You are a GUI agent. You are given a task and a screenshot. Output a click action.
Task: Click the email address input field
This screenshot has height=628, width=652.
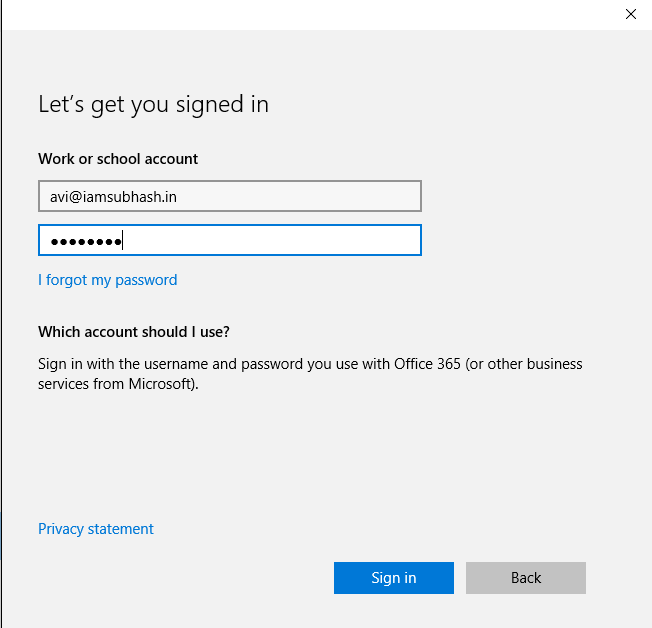(229, 197)
